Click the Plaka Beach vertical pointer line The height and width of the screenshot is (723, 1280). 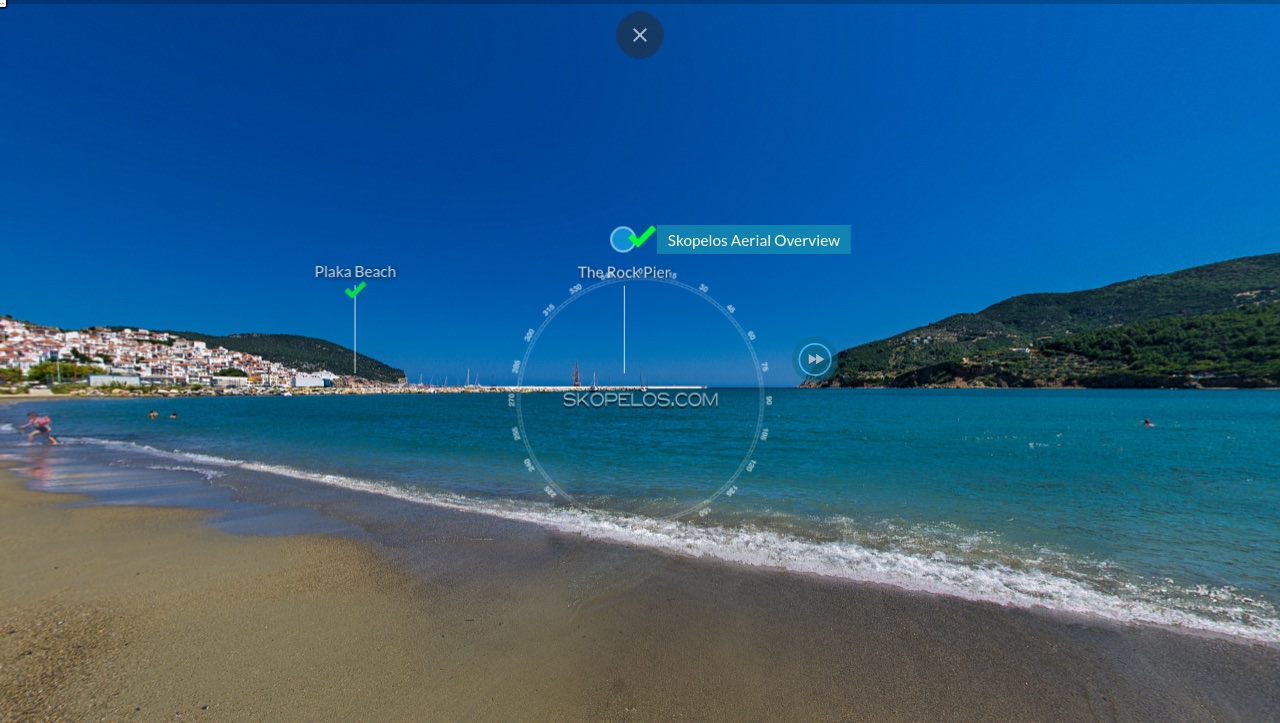pyautogui.click(x=354, y=336)
